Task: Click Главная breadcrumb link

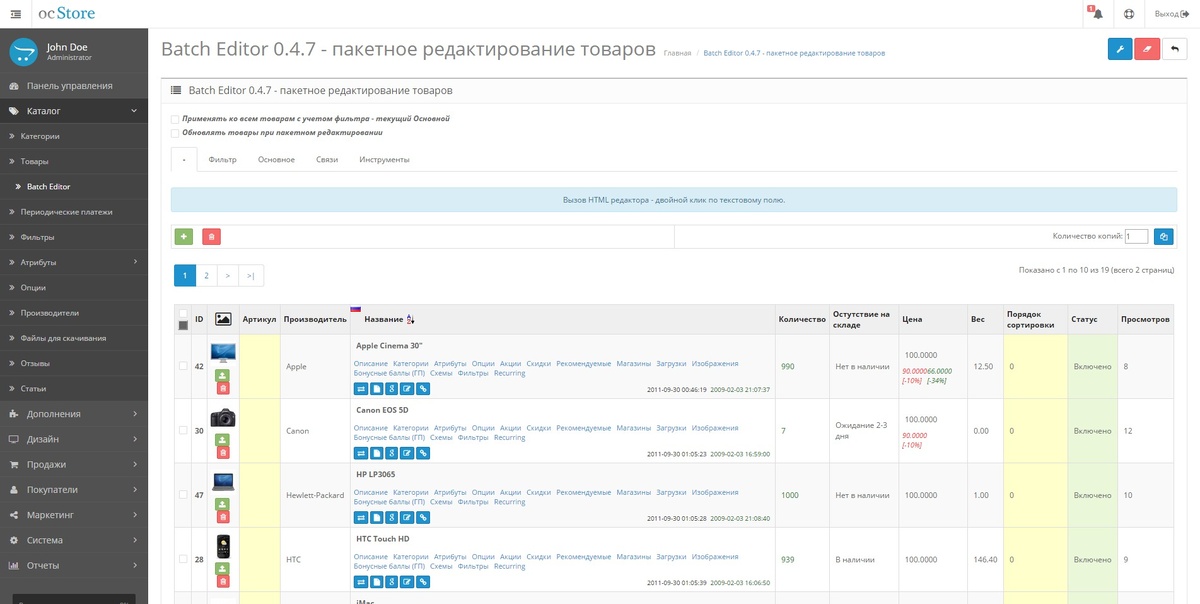Action: click(x=677, y=53)
